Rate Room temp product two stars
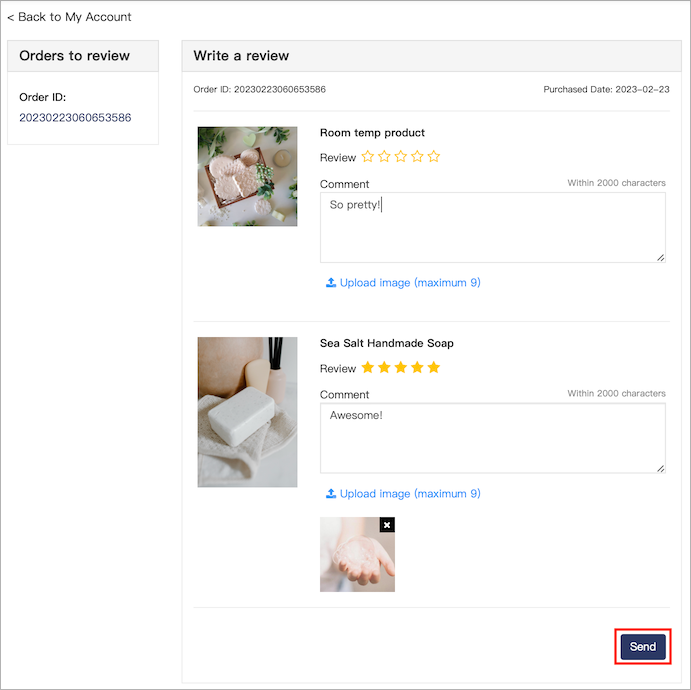 [x=384, y=156]
